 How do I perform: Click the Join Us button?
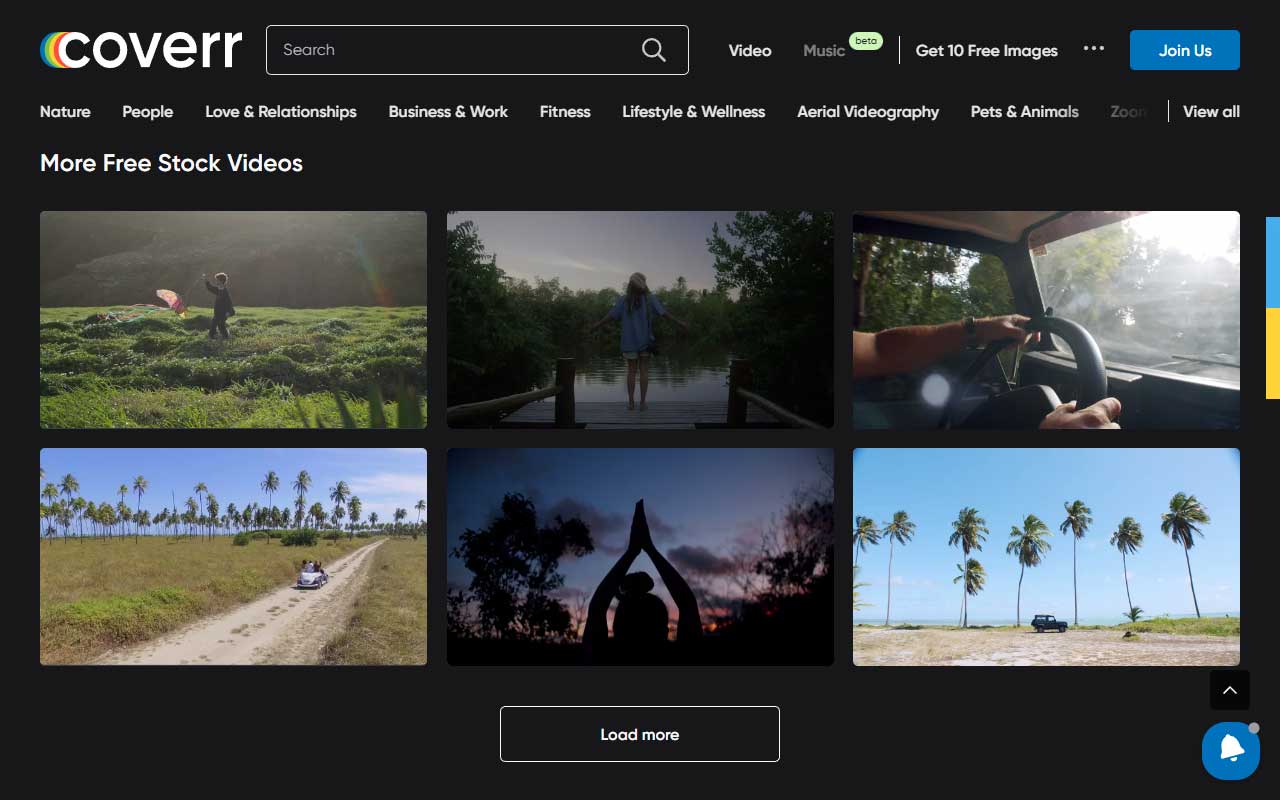(x=1184, y=50)
